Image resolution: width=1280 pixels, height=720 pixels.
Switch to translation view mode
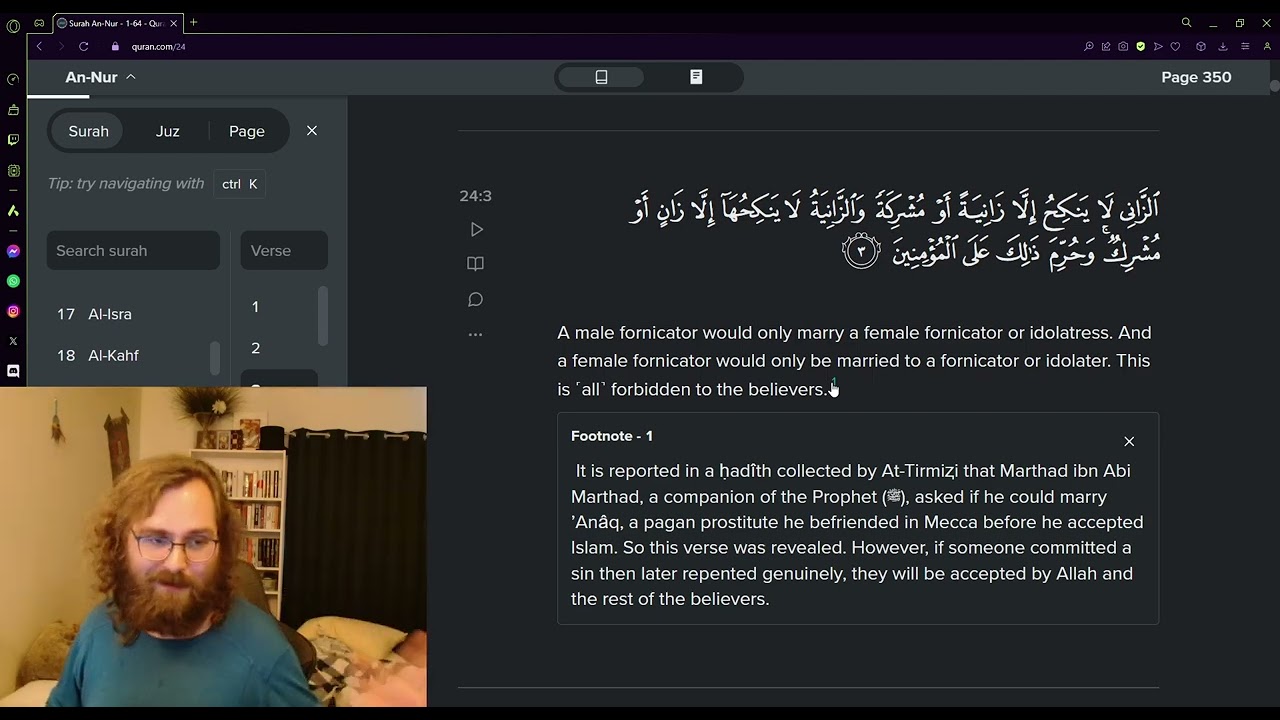click(x=601, y=77)
